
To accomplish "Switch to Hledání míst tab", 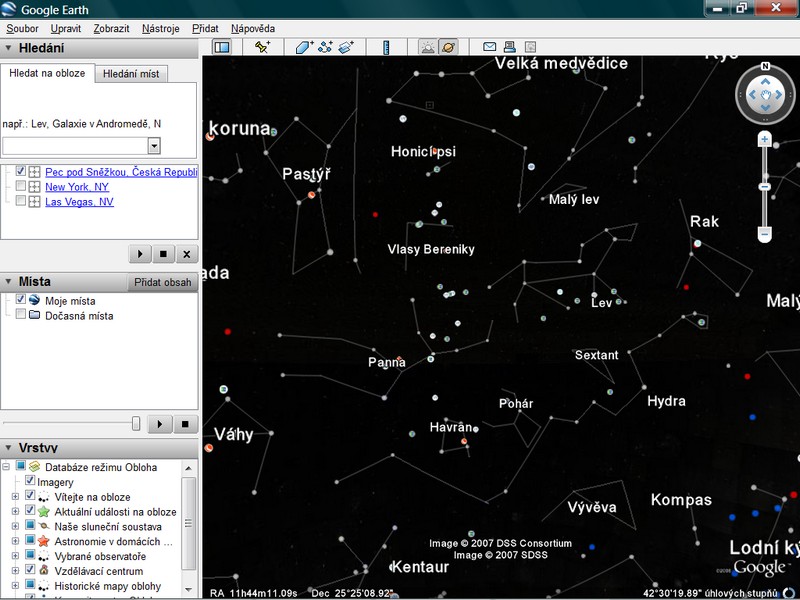I will (x=131, y=74).
